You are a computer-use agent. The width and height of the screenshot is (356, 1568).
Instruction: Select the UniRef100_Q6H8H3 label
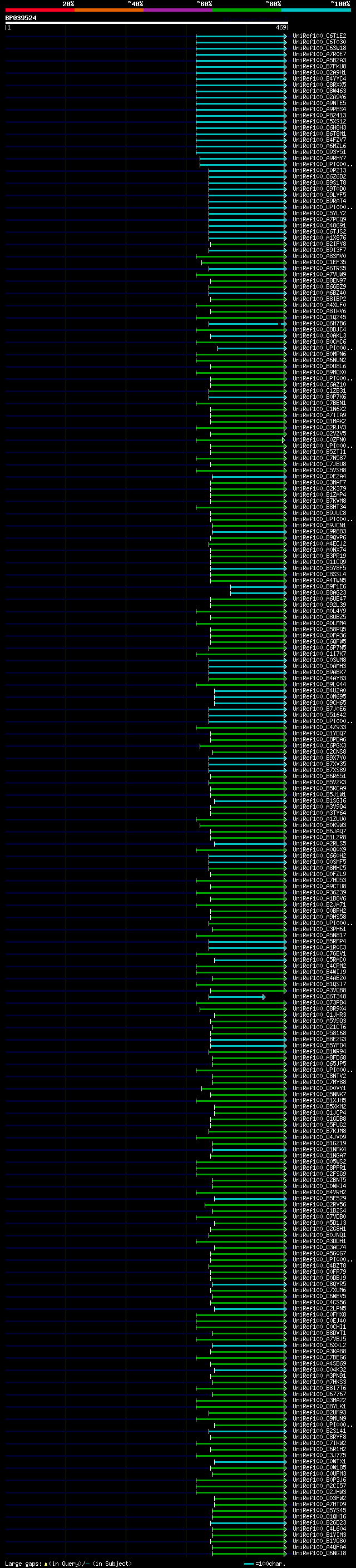[x=319, y=127]
